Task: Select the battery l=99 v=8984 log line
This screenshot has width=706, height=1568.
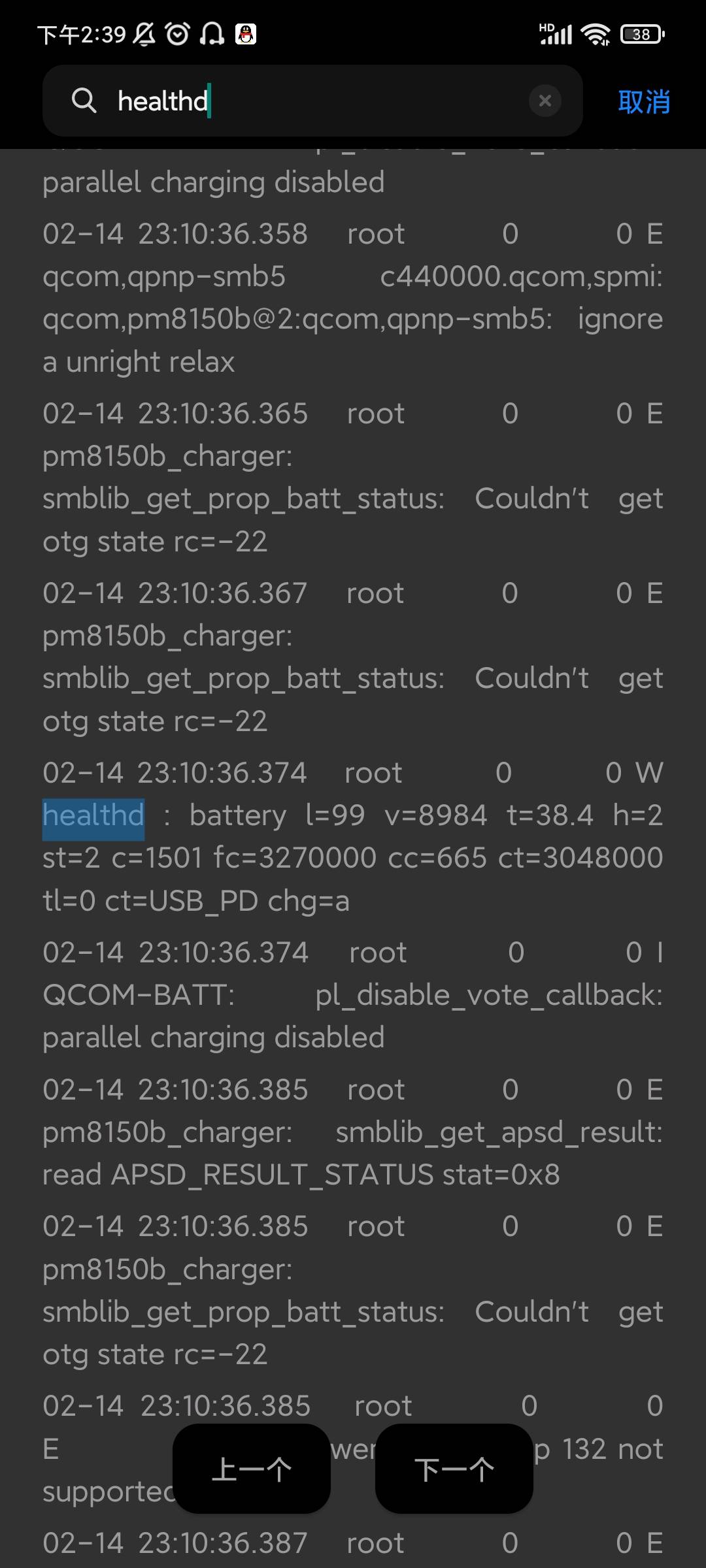Action: [353, 837]
